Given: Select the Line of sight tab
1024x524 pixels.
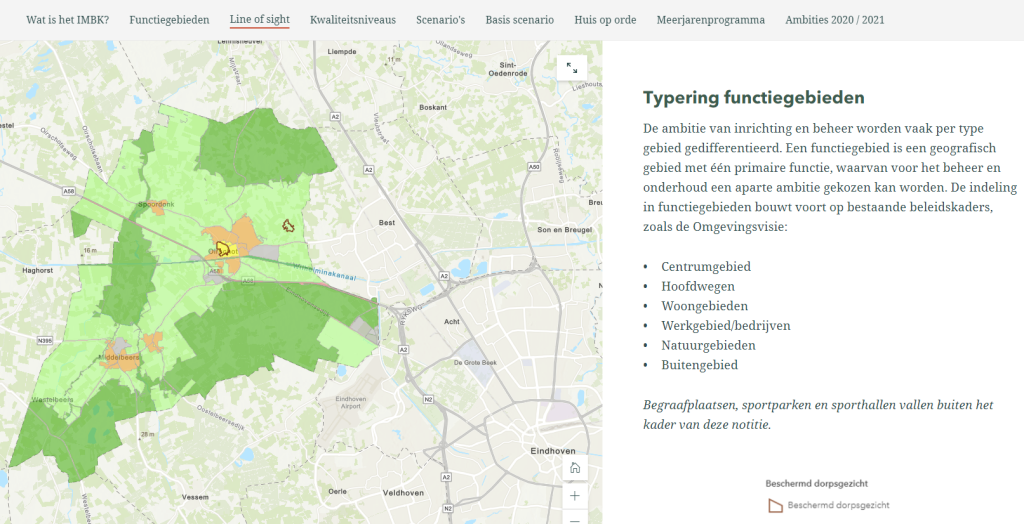Looking at the screenshot, I should [259, 20].
